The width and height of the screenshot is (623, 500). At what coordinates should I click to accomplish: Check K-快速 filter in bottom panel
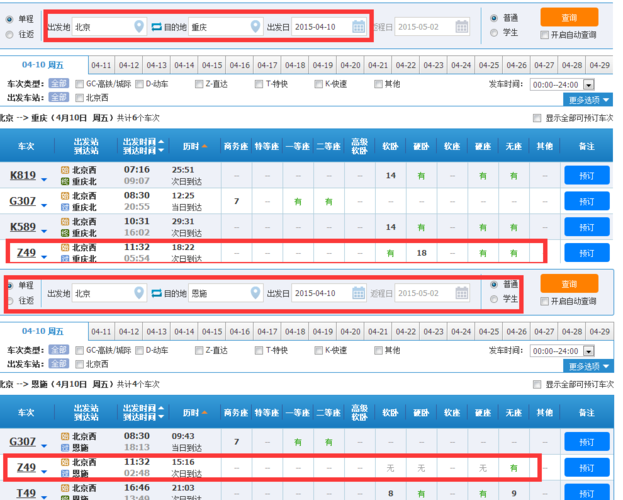coord(318,350)
